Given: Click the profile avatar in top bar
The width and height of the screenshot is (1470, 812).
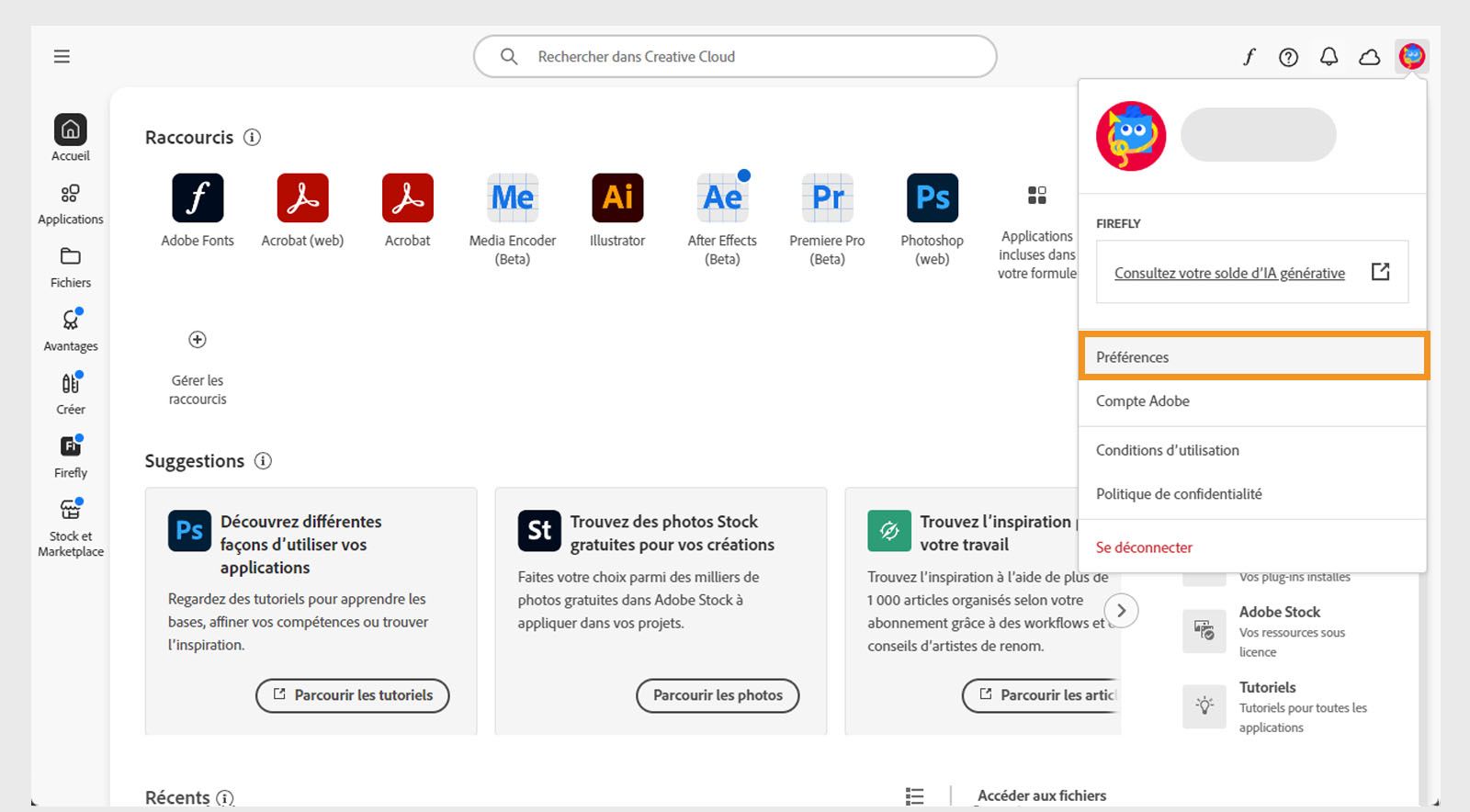Looking at the screenshot, I should click(1412, 57).
